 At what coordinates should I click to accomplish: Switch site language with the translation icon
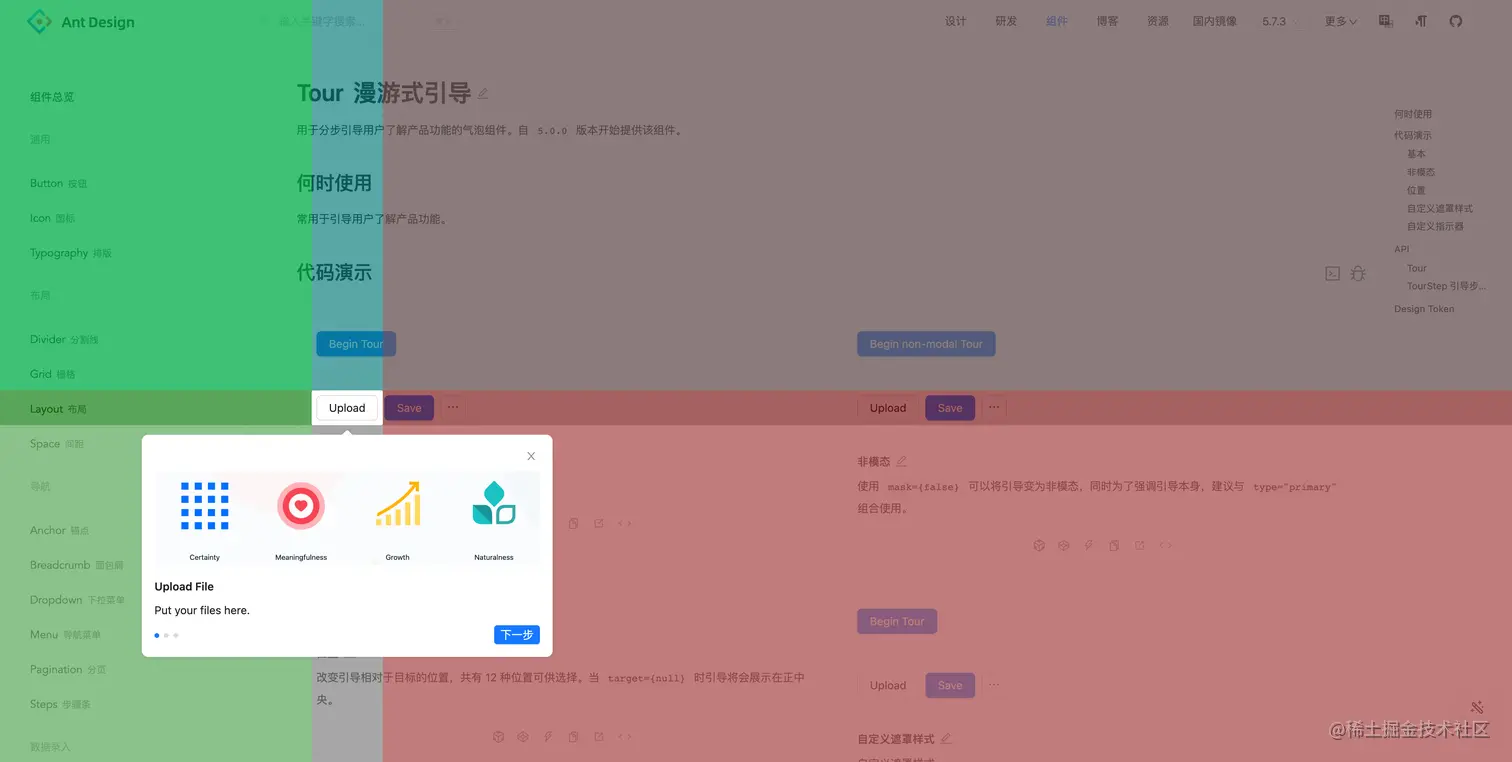1420,21
